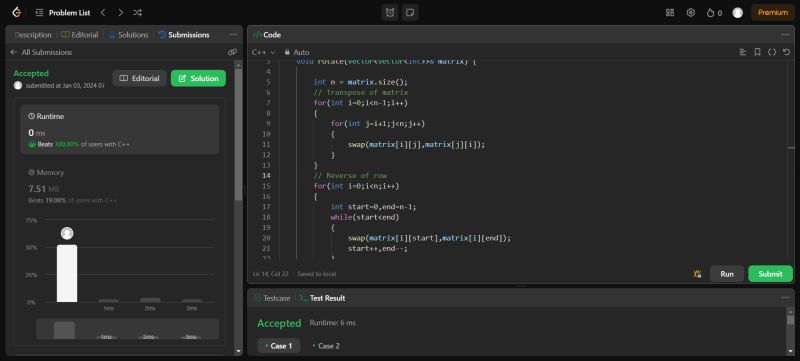800x361 pixels.
Task: Go back to All Submissions
Action: coord(41,52)
